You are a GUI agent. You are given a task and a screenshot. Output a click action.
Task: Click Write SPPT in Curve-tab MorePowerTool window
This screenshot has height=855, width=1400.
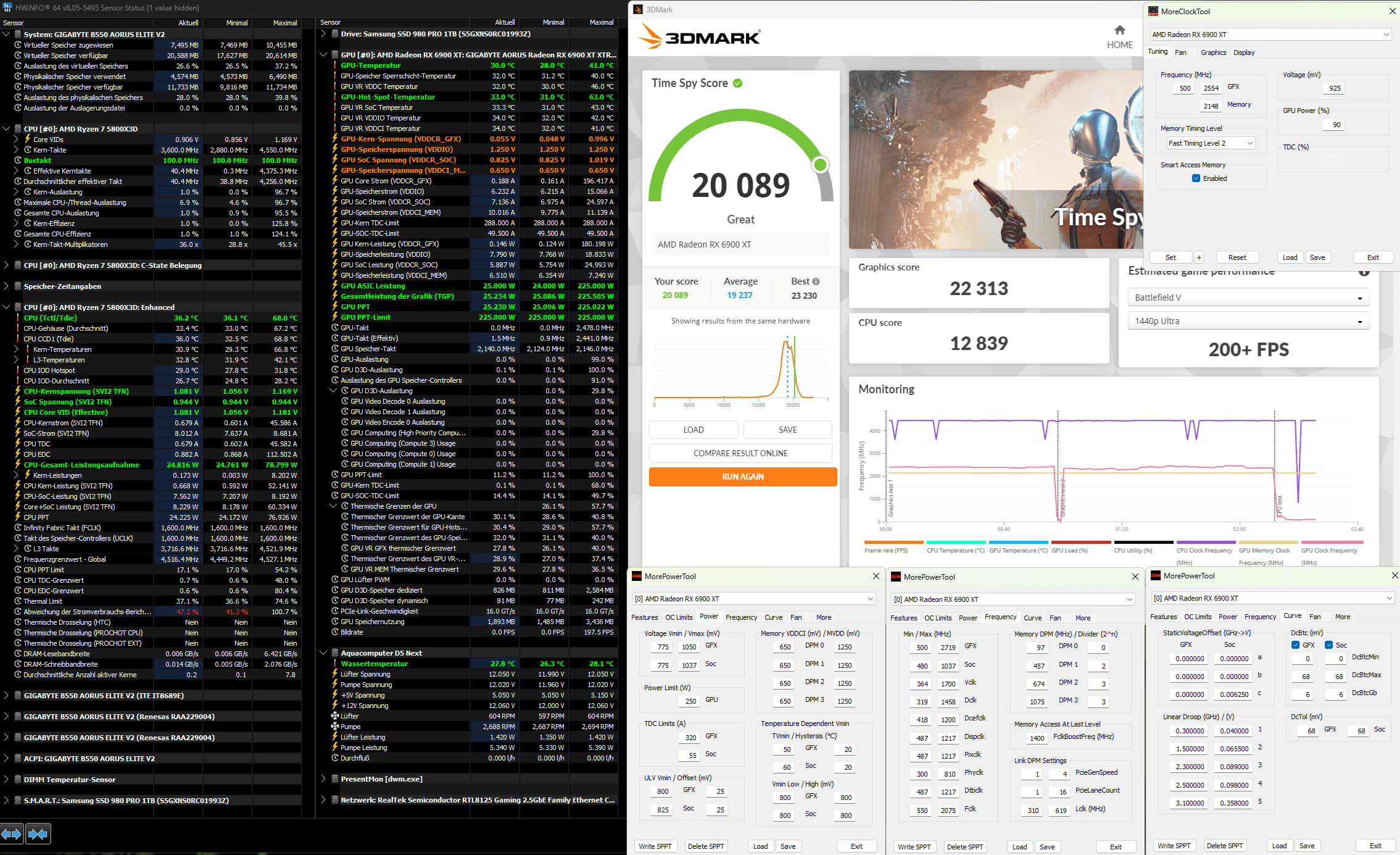click(1174, 846)
